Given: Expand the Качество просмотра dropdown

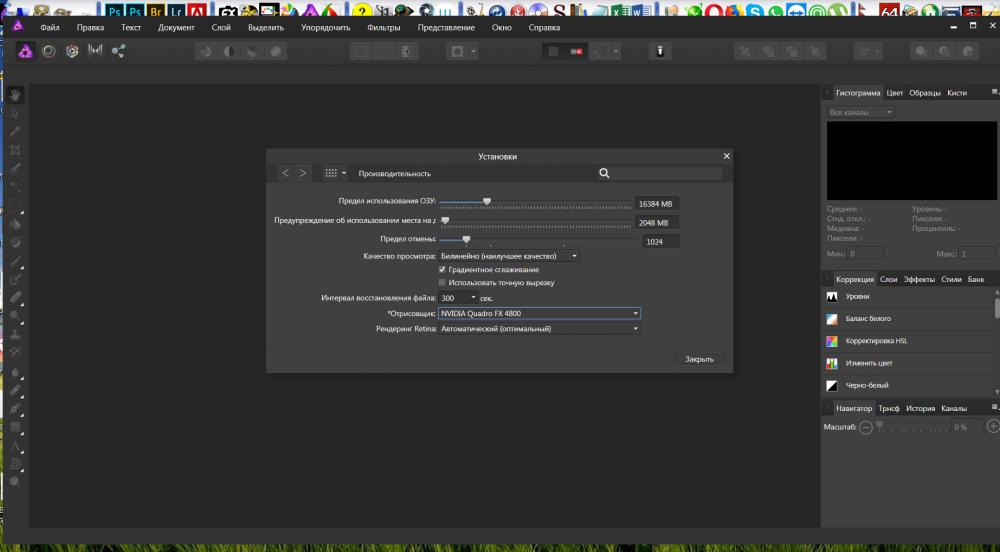Looking at the screenshot, I should pos(508,256).
